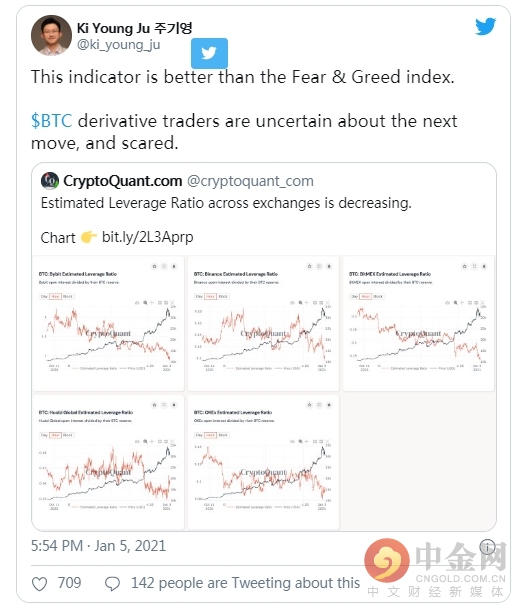The width and height of the screenshot is (521, 610).
Task: Open the bit.ly/2L3Aprp chart link
Action: pos(147,237)
